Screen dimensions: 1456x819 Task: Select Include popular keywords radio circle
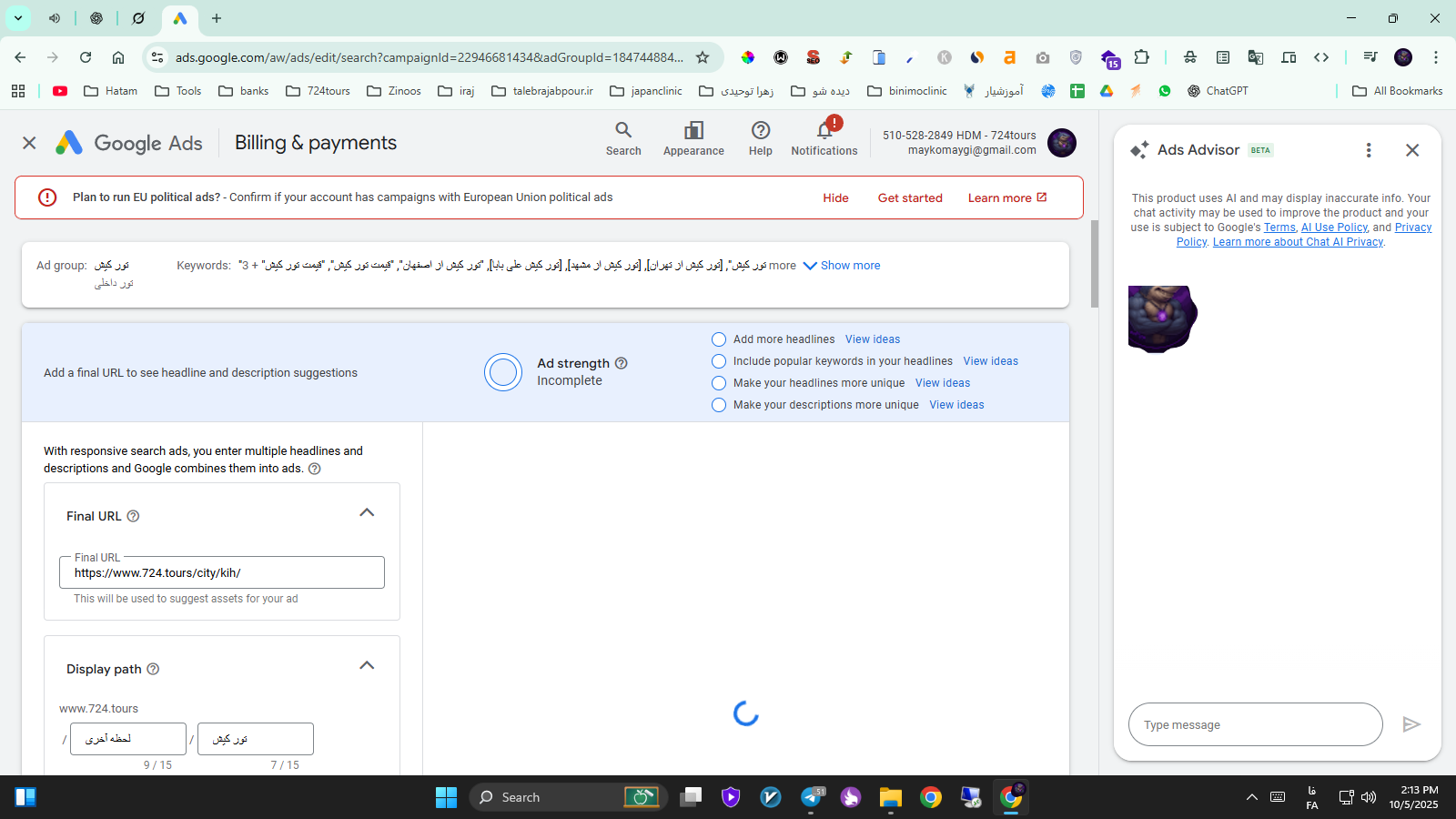[x=719, y=361]
